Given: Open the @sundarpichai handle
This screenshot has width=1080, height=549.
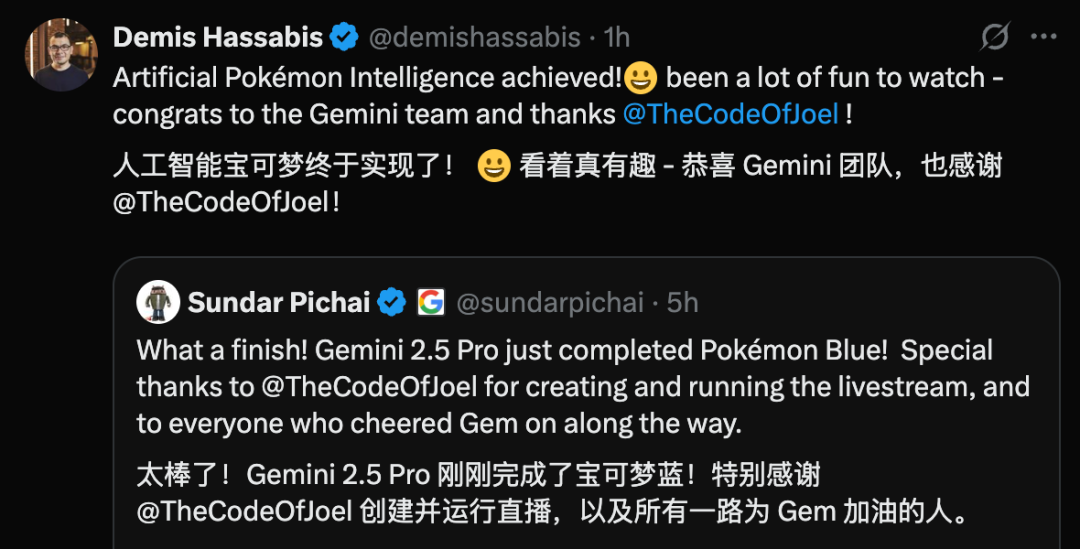Looking at the screenshot, I should coord(550,302).
